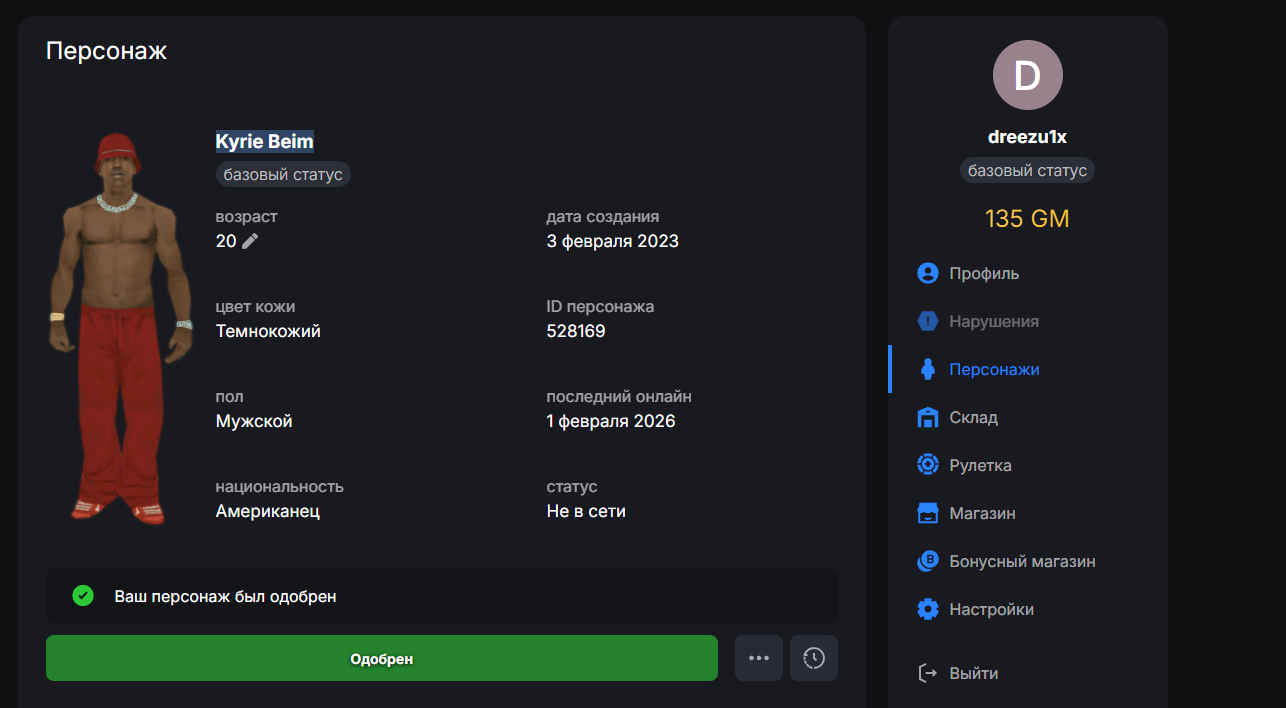Open the three-dots more options button
Viewport: 1286px width, 708px height.
coord(759,658)
